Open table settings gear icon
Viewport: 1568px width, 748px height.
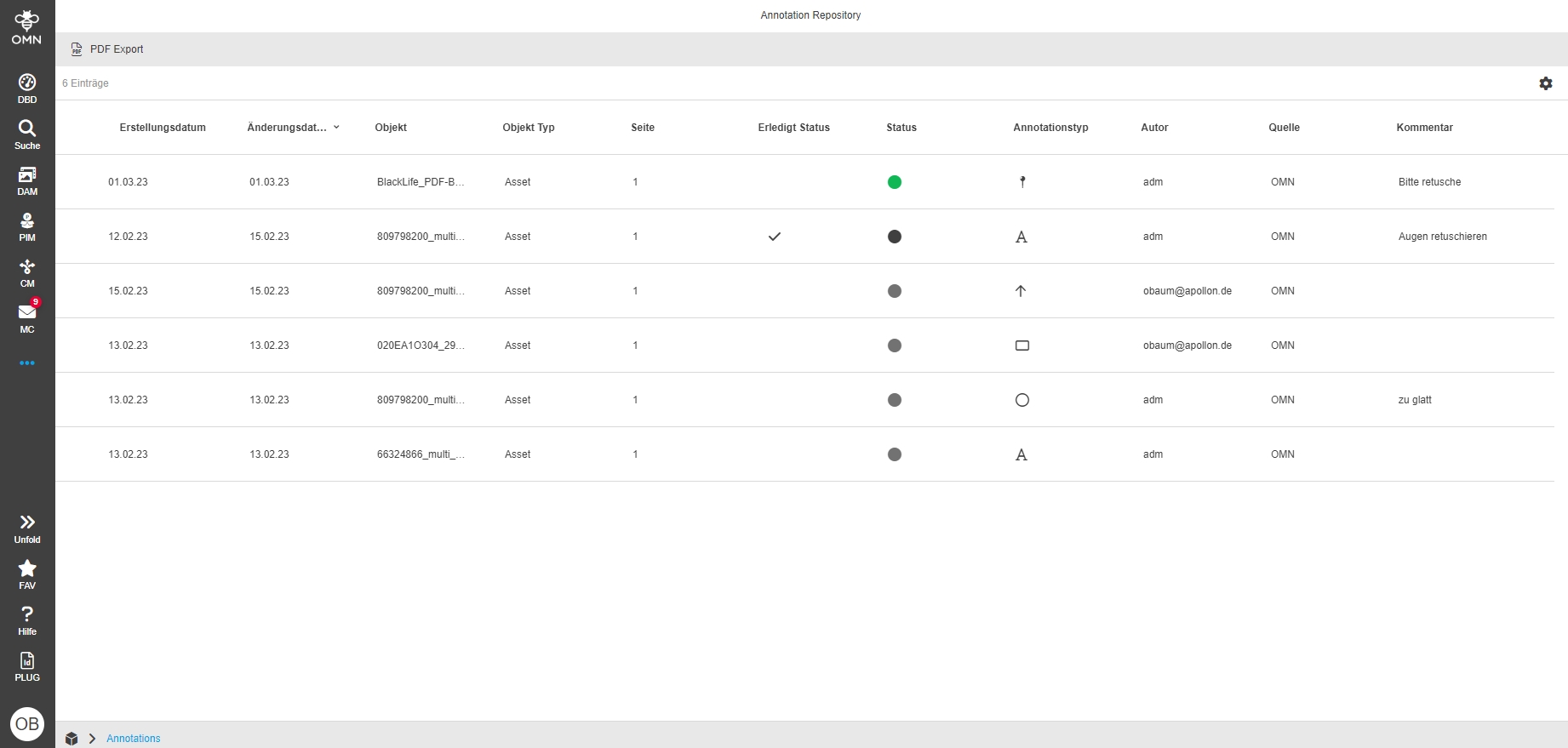pos(1545,83)
